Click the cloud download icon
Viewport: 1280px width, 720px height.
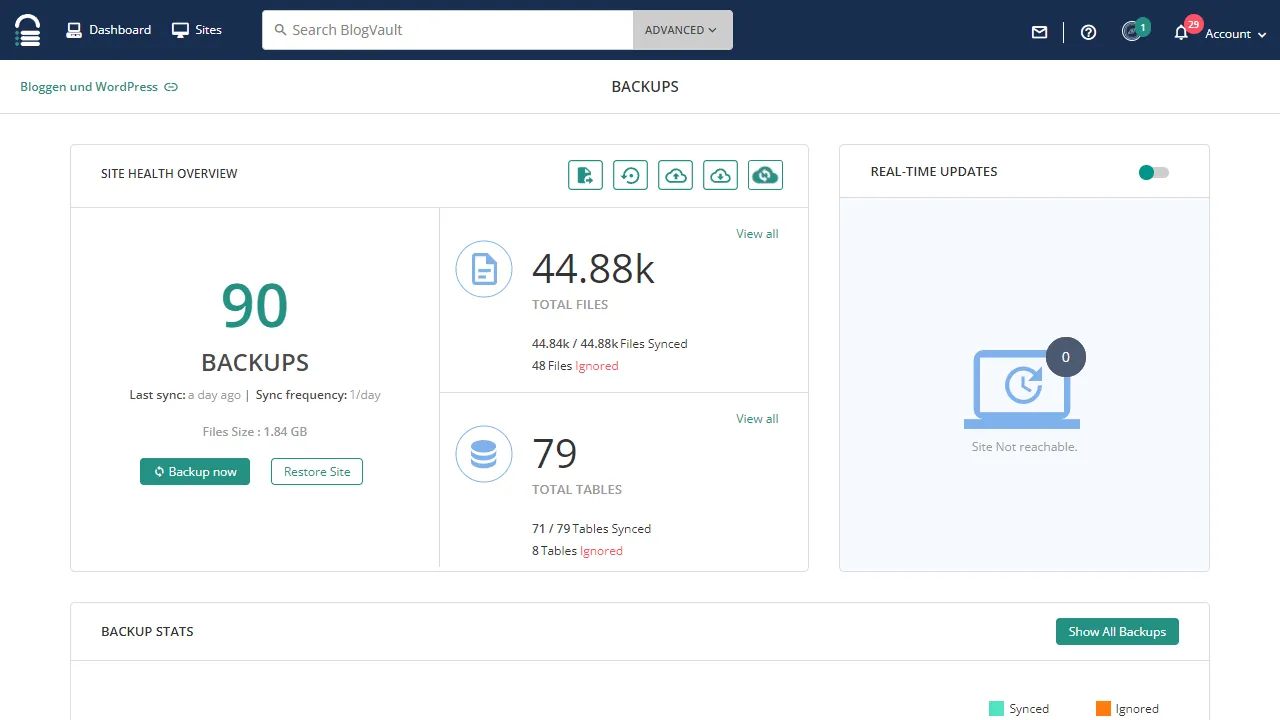click(x=721, y=175)
